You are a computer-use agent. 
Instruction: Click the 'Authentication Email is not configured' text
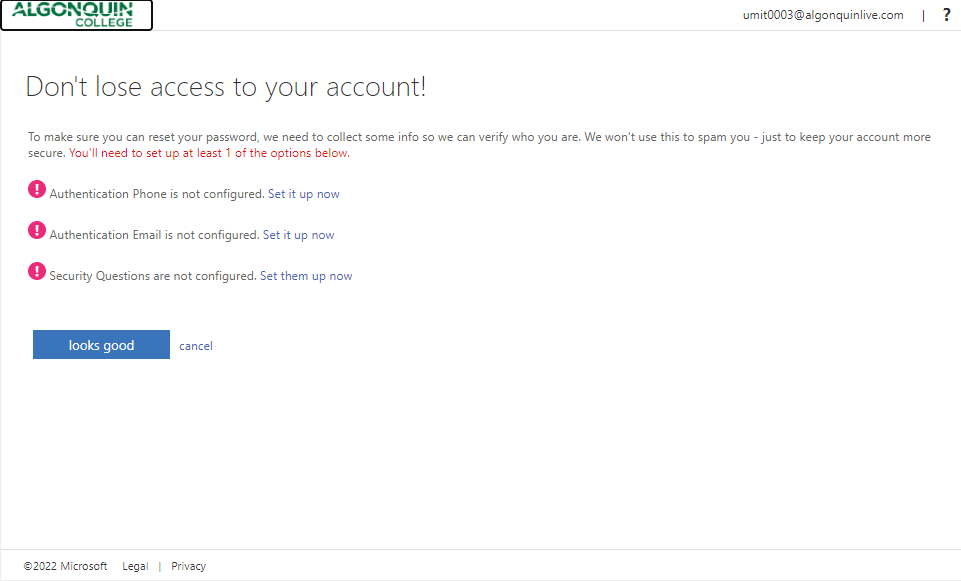tap(154, 235)
